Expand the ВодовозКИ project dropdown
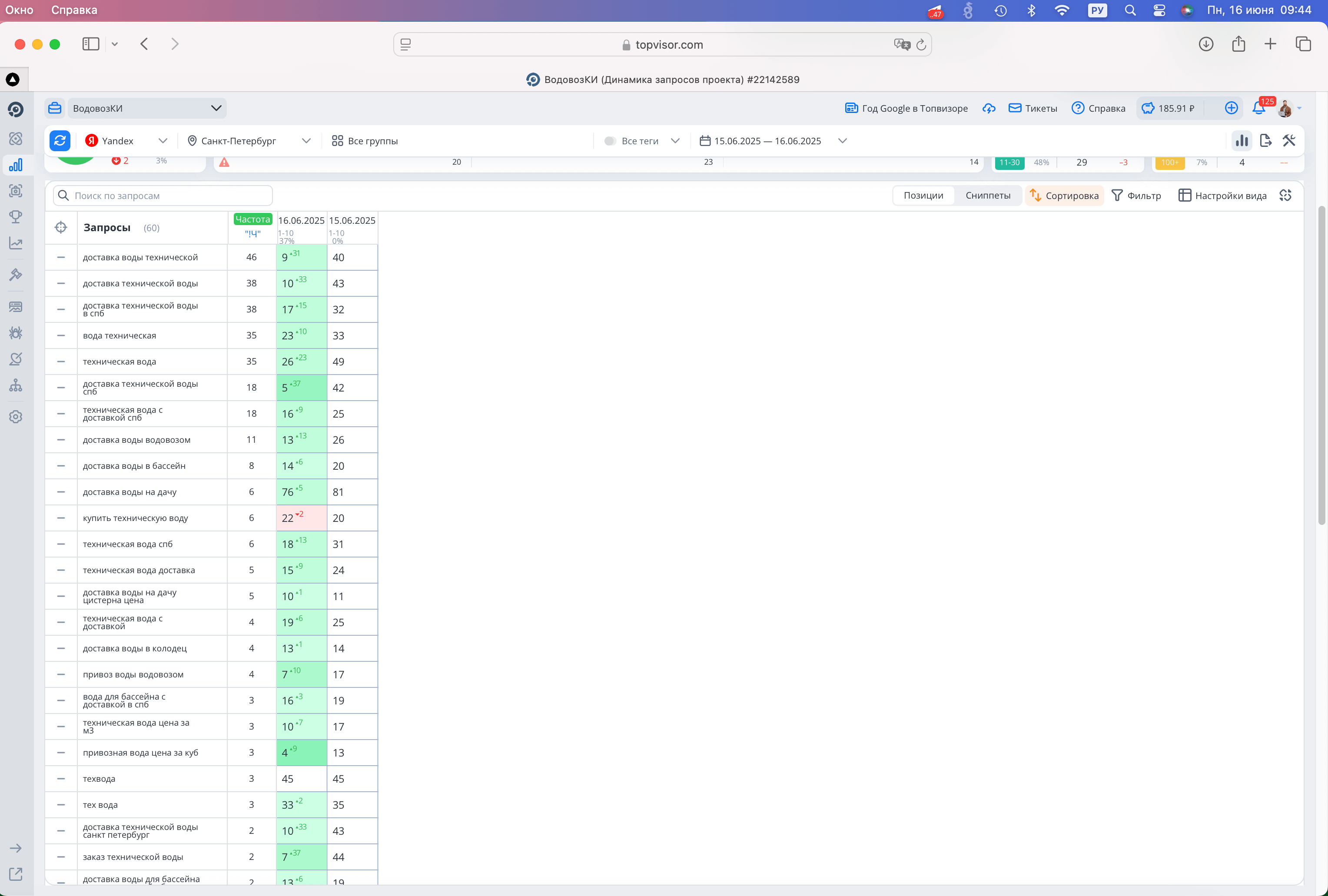The image size is (1328, 896). click(x=216, y=108)
